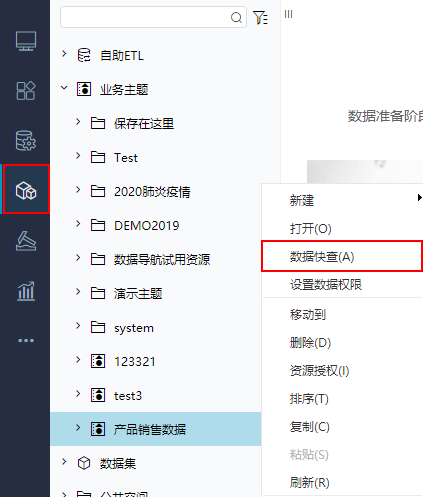Viewport: 423px width, 497px height.
Task: Click the resource search input field
Action: pyautogui.click(x=146, y=17)
